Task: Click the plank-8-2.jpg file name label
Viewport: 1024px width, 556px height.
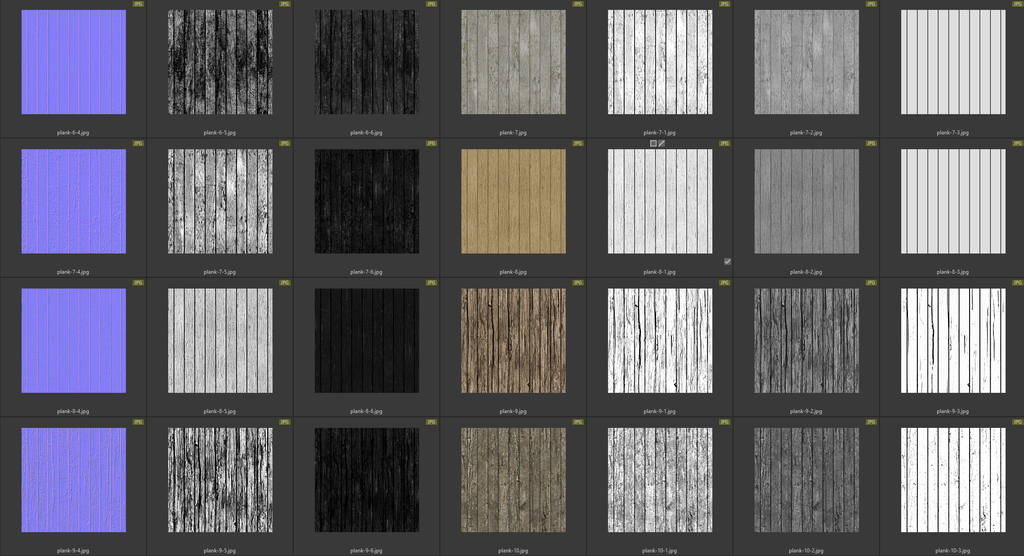Action: coord(806,271)
